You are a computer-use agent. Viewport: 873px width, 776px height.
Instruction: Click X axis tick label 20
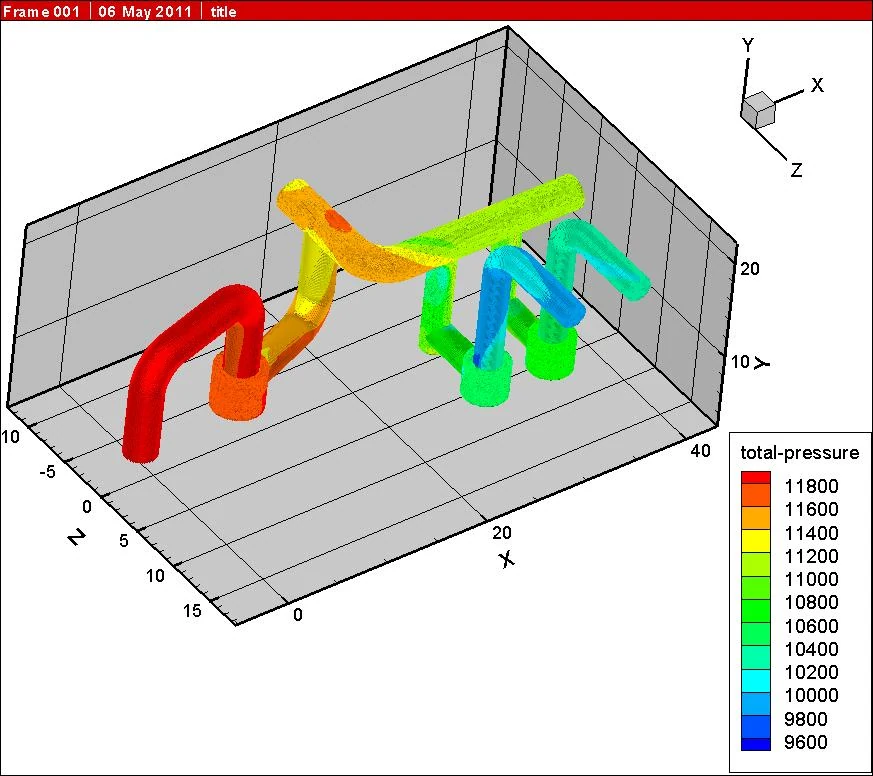pos(501,533)
